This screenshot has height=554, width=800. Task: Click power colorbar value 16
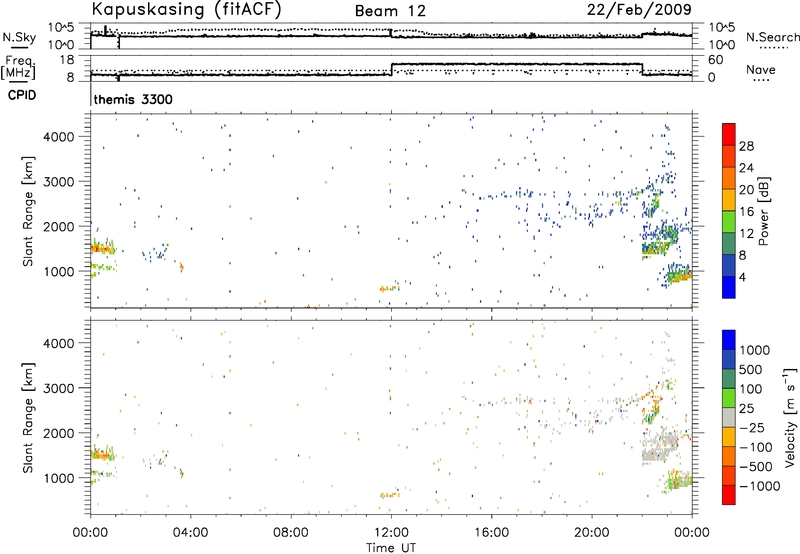[x=746, y=212]
